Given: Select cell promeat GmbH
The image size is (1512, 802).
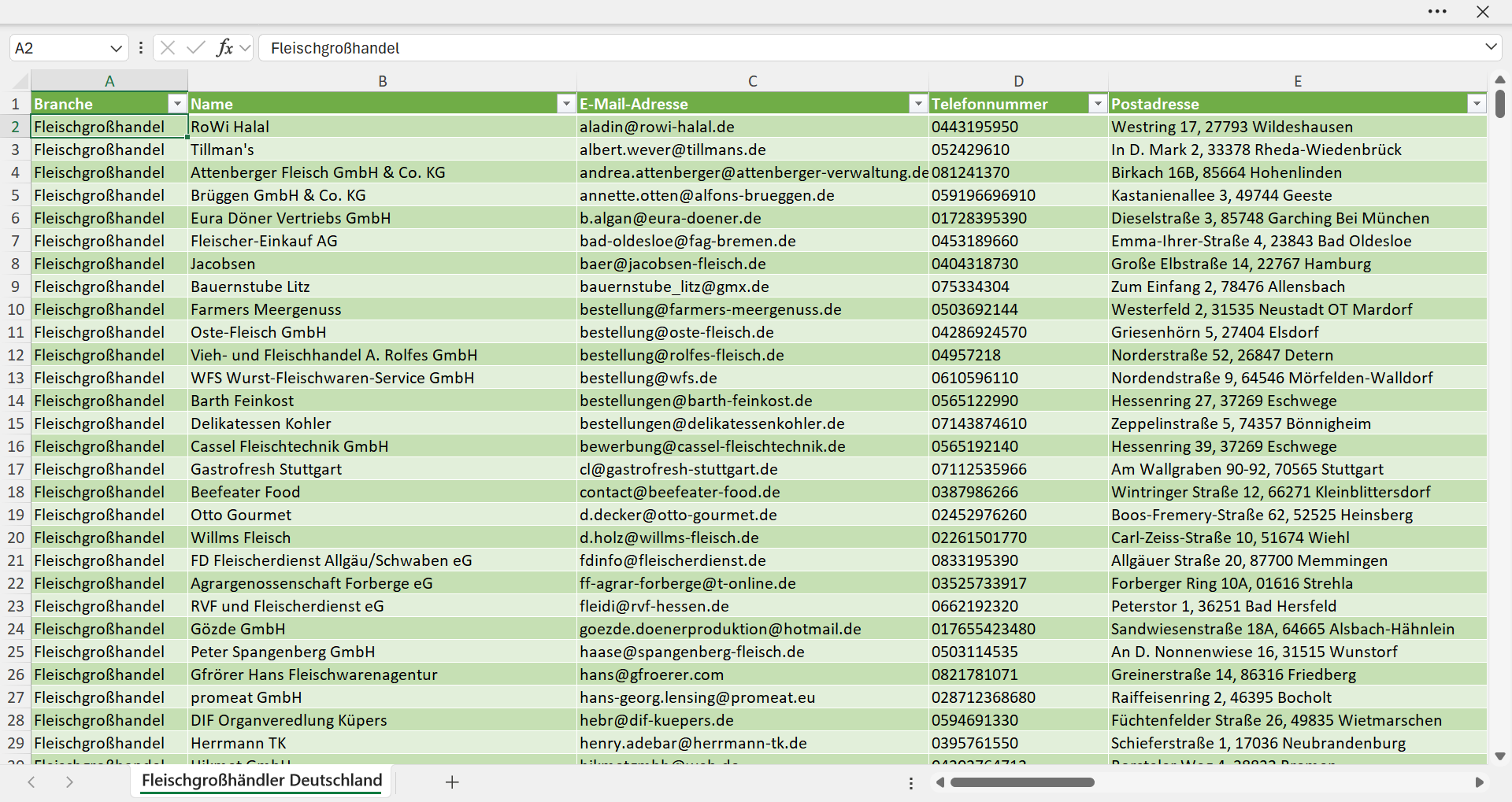Looking at the screenshot, I should (x=383, y=697).
